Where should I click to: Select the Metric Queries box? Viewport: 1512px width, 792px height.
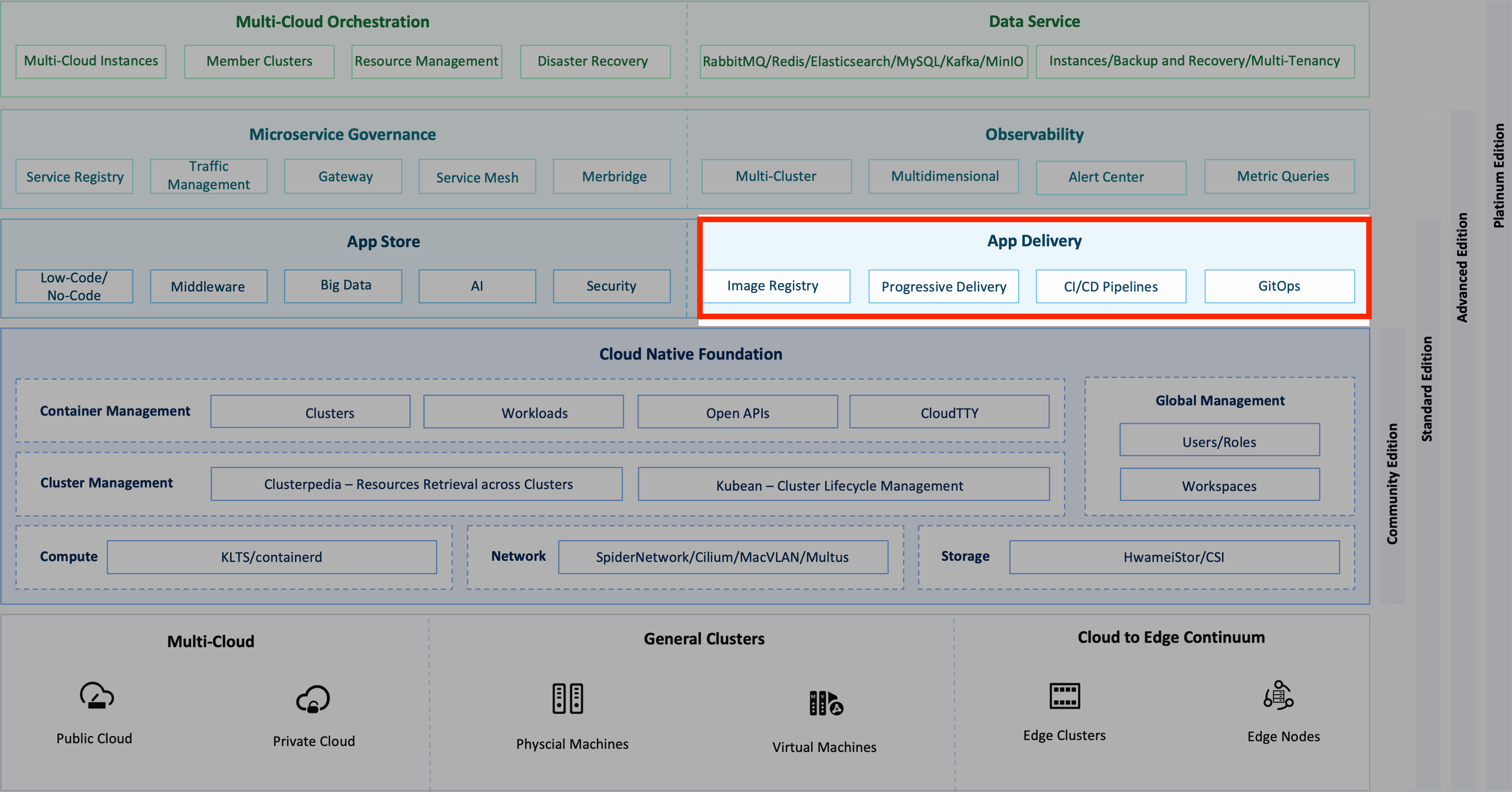[1279, 177]
